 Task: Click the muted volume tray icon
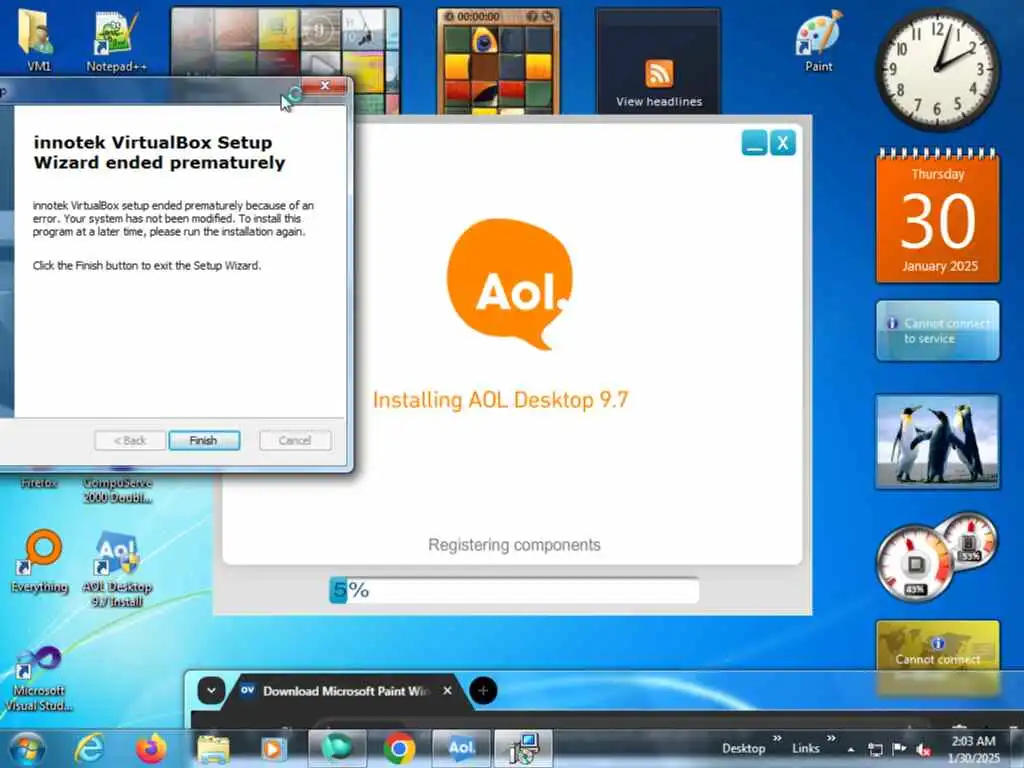coord(923,749)
